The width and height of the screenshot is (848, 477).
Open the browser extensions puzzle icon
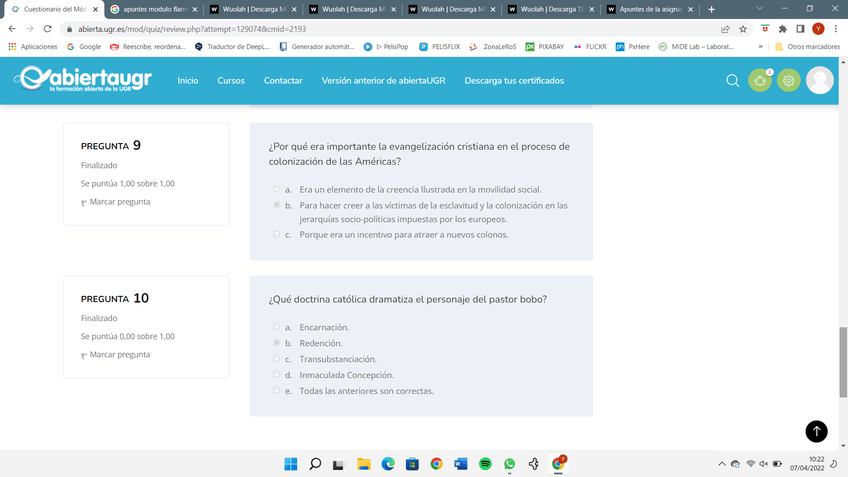coord(783,29)
